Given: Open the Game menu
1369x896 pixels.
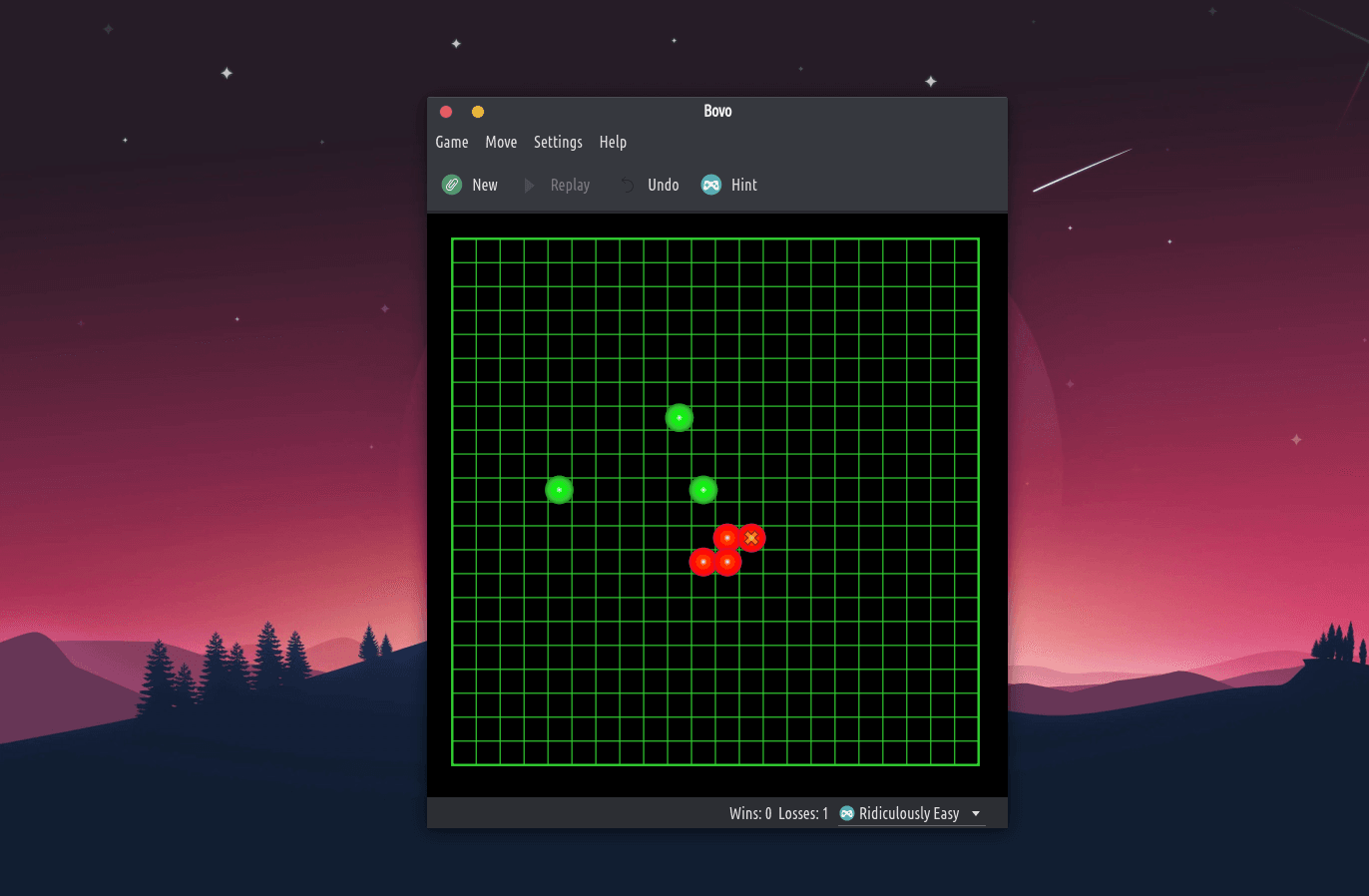Looking at the screenshot, I should pyautogui.click(x=452, y=142).
